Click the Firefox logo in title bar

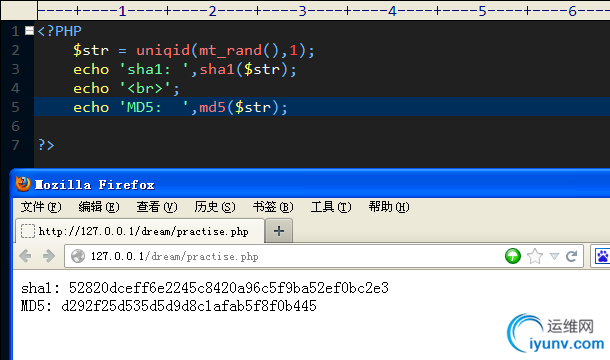pyautogui.click(x=23, y=184)
